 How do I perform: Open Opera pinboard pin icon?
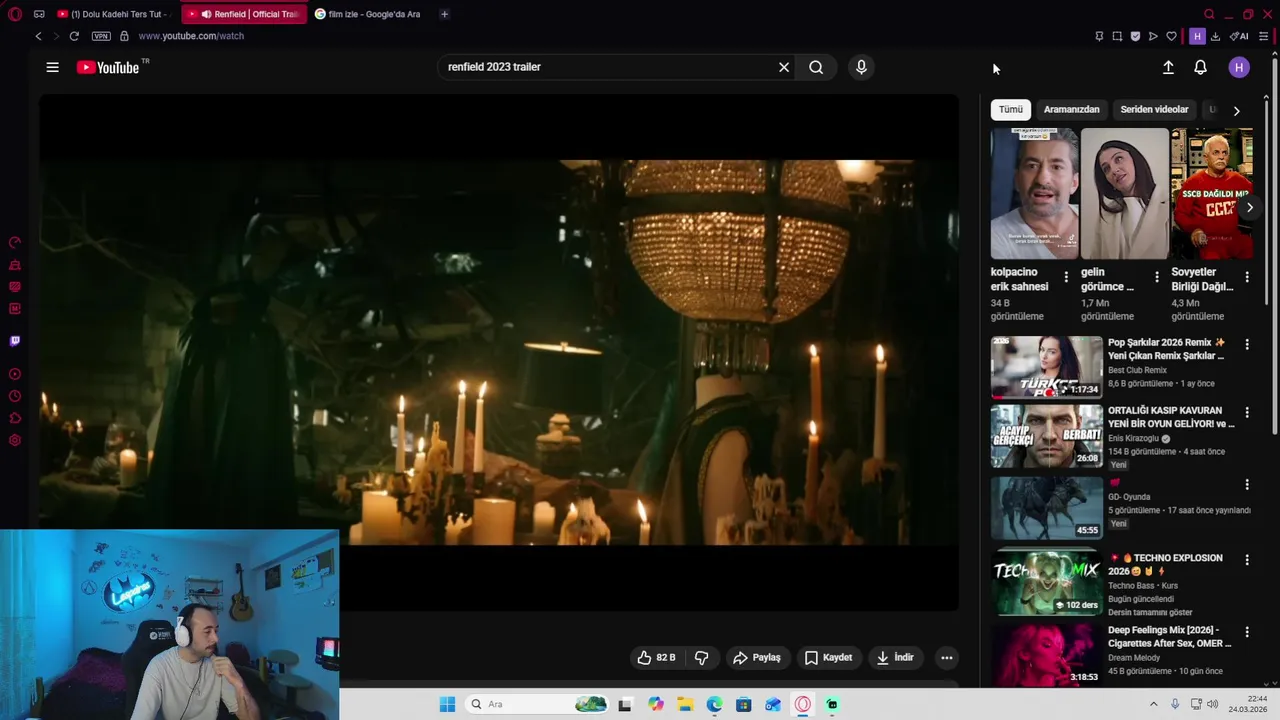[x=1099, y=36]
